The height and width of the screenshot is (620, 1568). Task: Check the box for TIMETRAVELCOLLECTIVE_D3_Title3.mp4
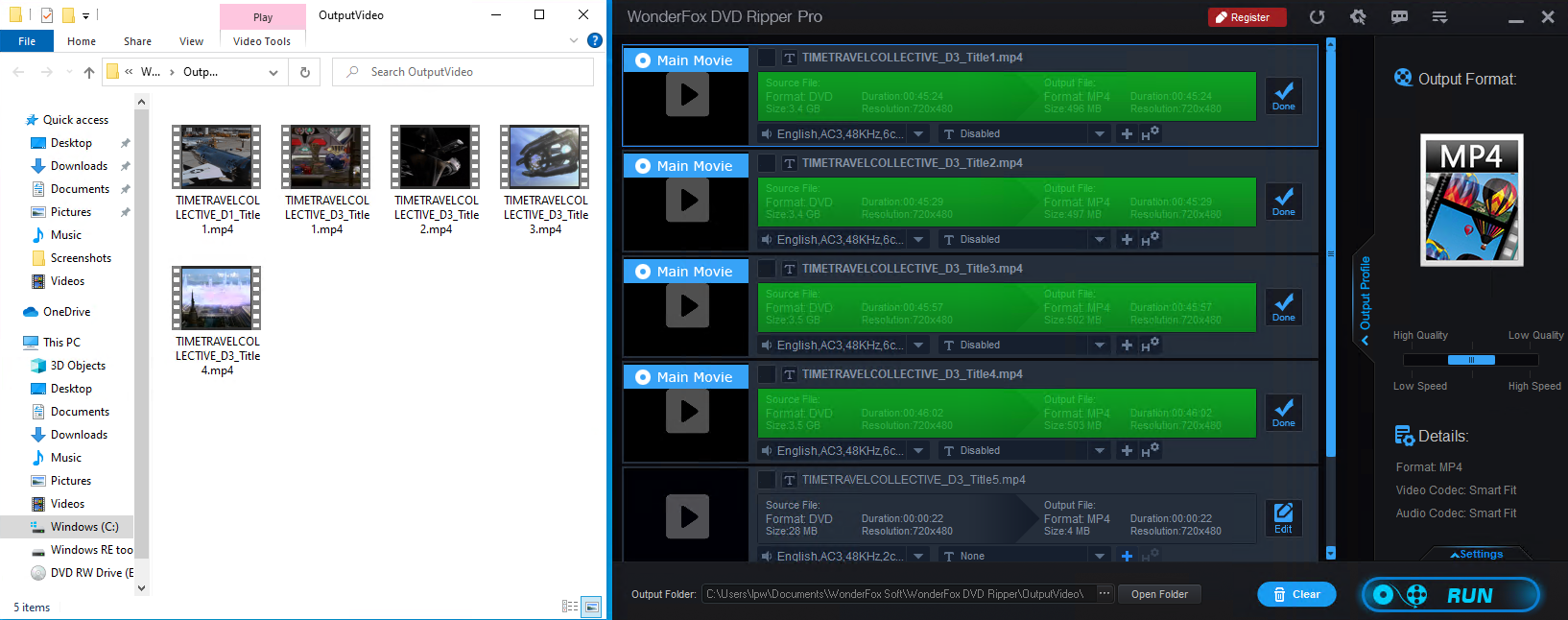click(767, 269)
